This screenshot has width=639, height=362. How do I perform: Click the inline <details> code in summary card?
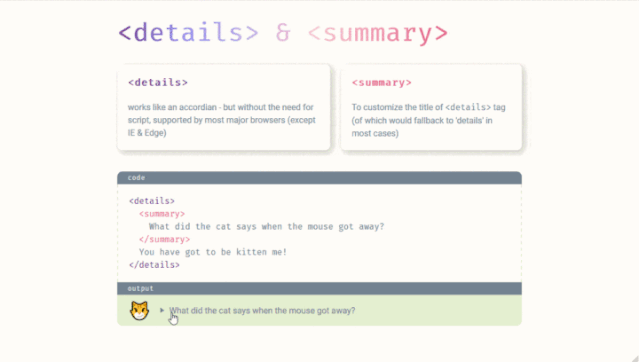(x=468, y=107)
